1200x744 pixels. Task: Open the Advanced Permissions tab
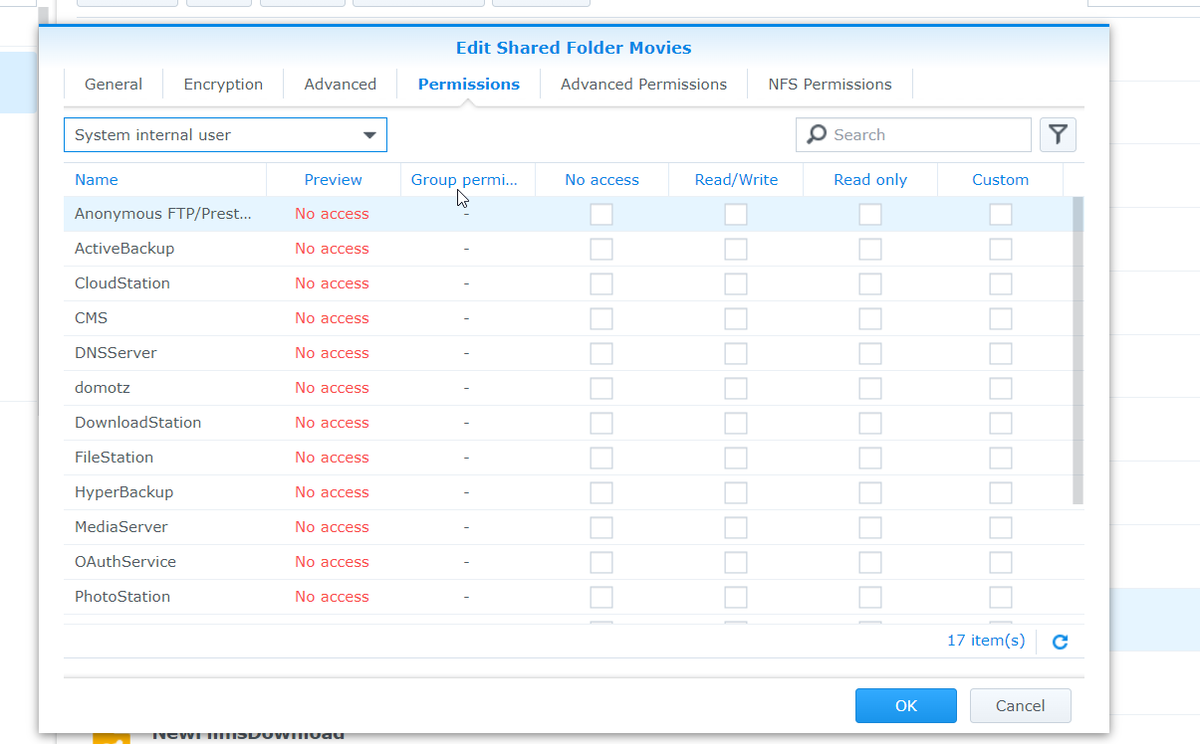click(x=644, y=84)
